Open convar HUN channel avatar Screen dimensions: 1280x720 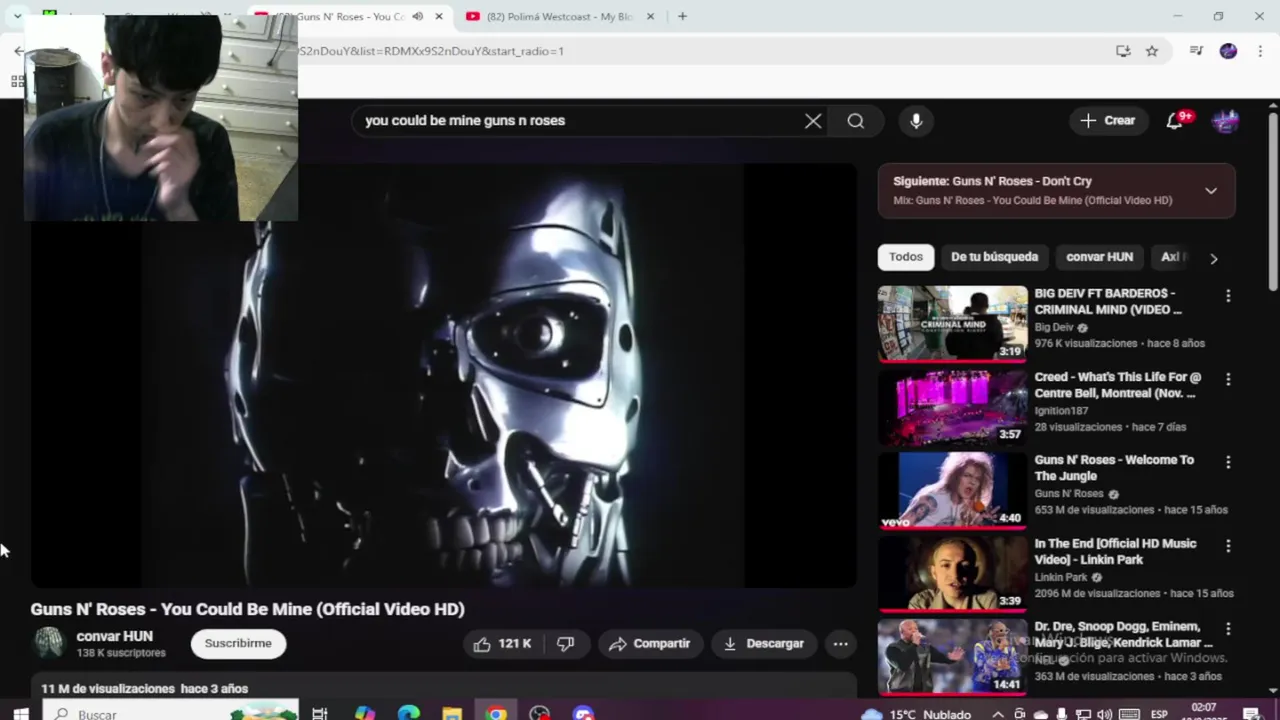[x=48, y=643]
